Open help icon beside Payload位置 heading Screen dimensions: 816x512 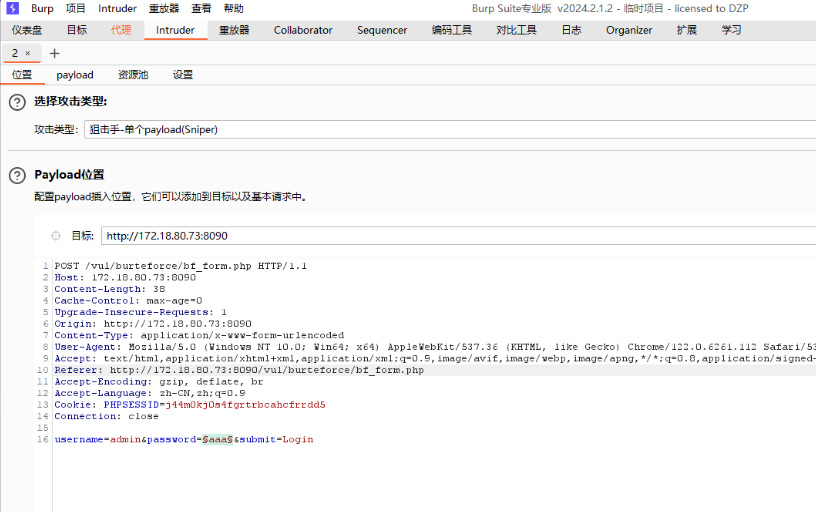[17, 175]
